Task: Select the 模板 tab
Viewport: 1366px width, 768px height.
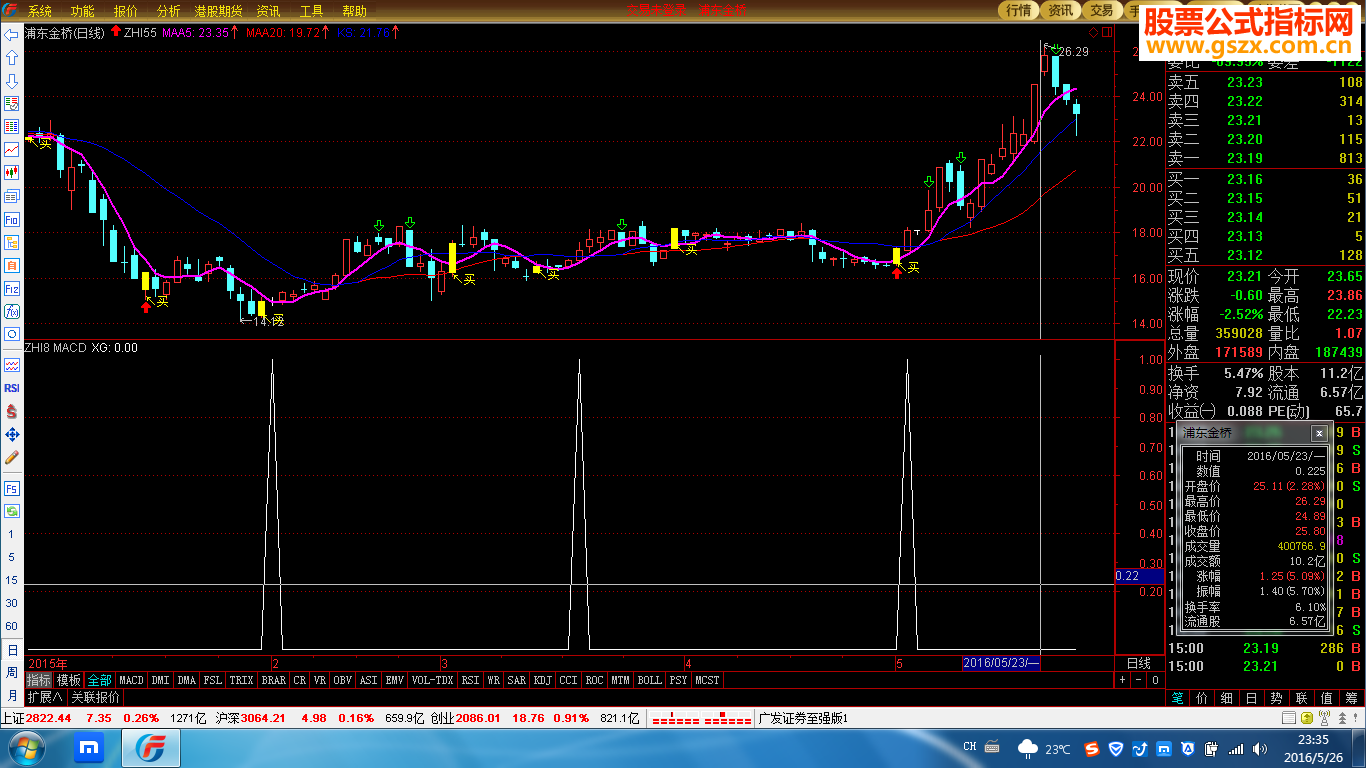Action: 69,680
